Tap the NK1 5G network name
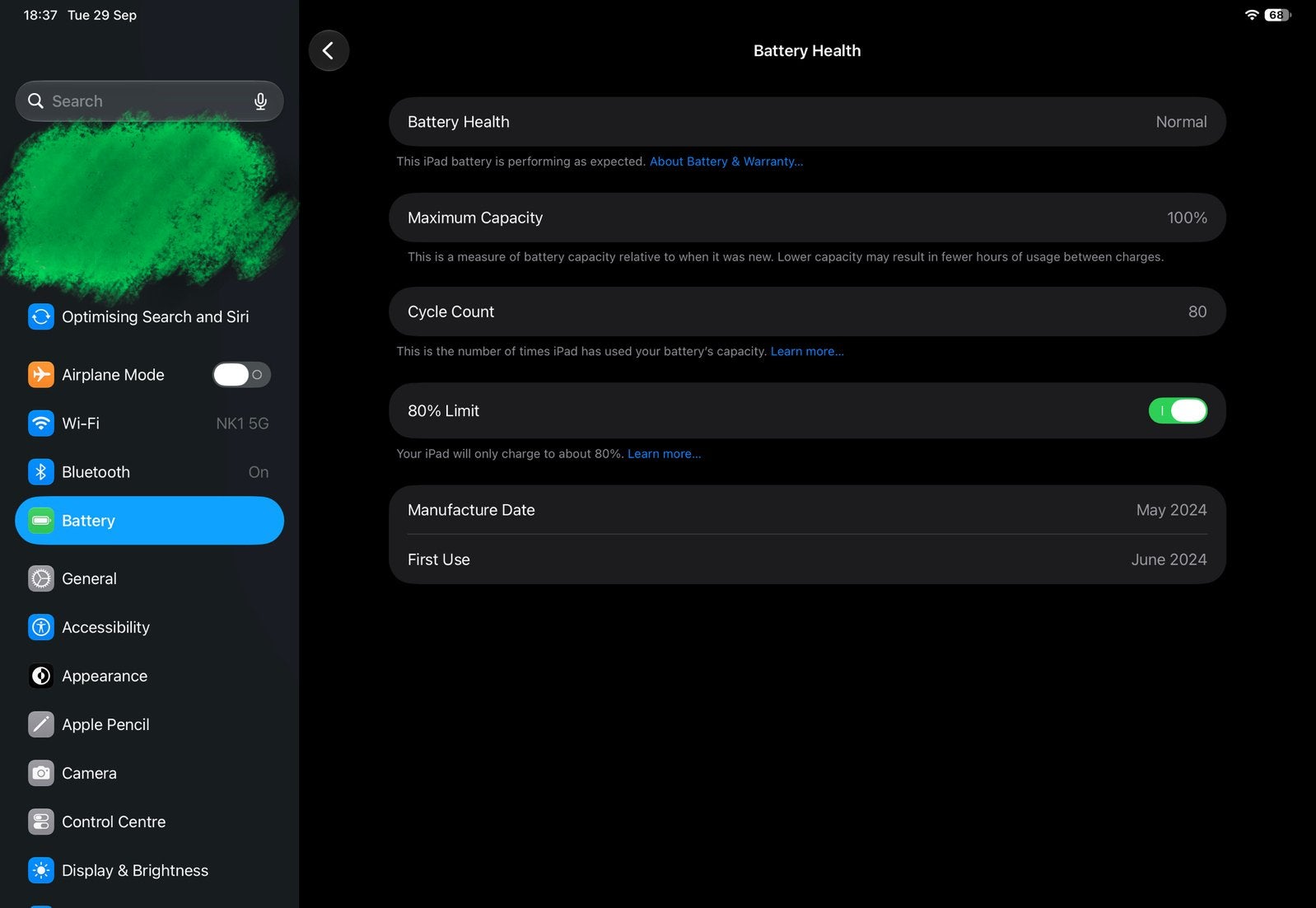Screen dimensions: 1316x908 click(x=242, y=424)
